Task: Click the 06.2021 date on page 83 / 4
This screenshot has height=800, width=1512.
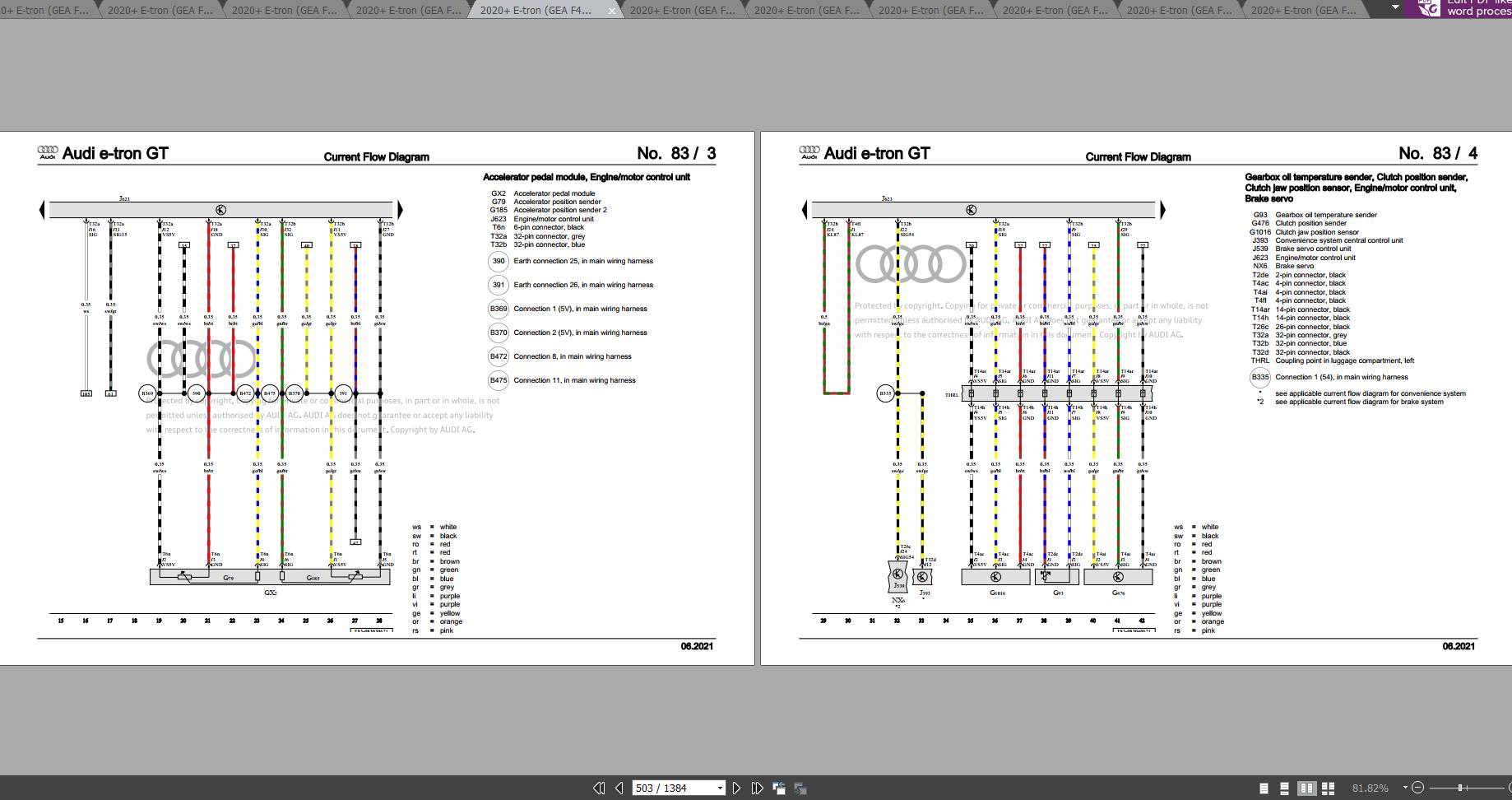Action: click(x=1459, y=647)
